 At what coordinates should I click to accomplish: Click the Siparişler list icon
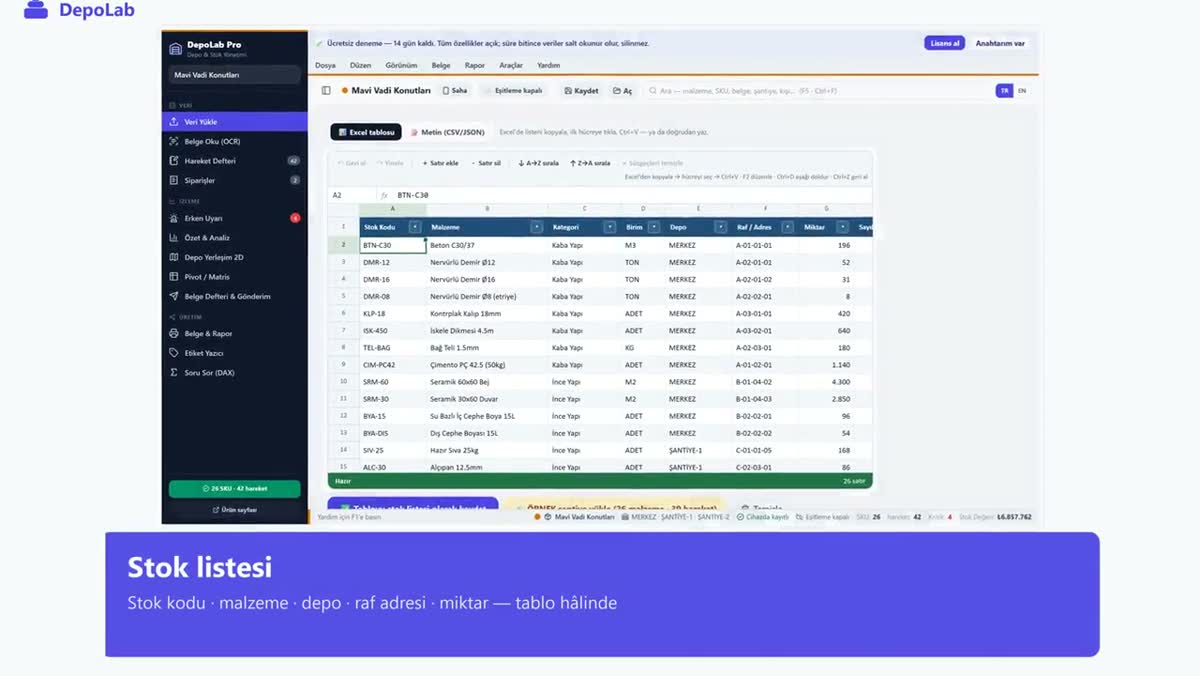[x=174, y=181]
